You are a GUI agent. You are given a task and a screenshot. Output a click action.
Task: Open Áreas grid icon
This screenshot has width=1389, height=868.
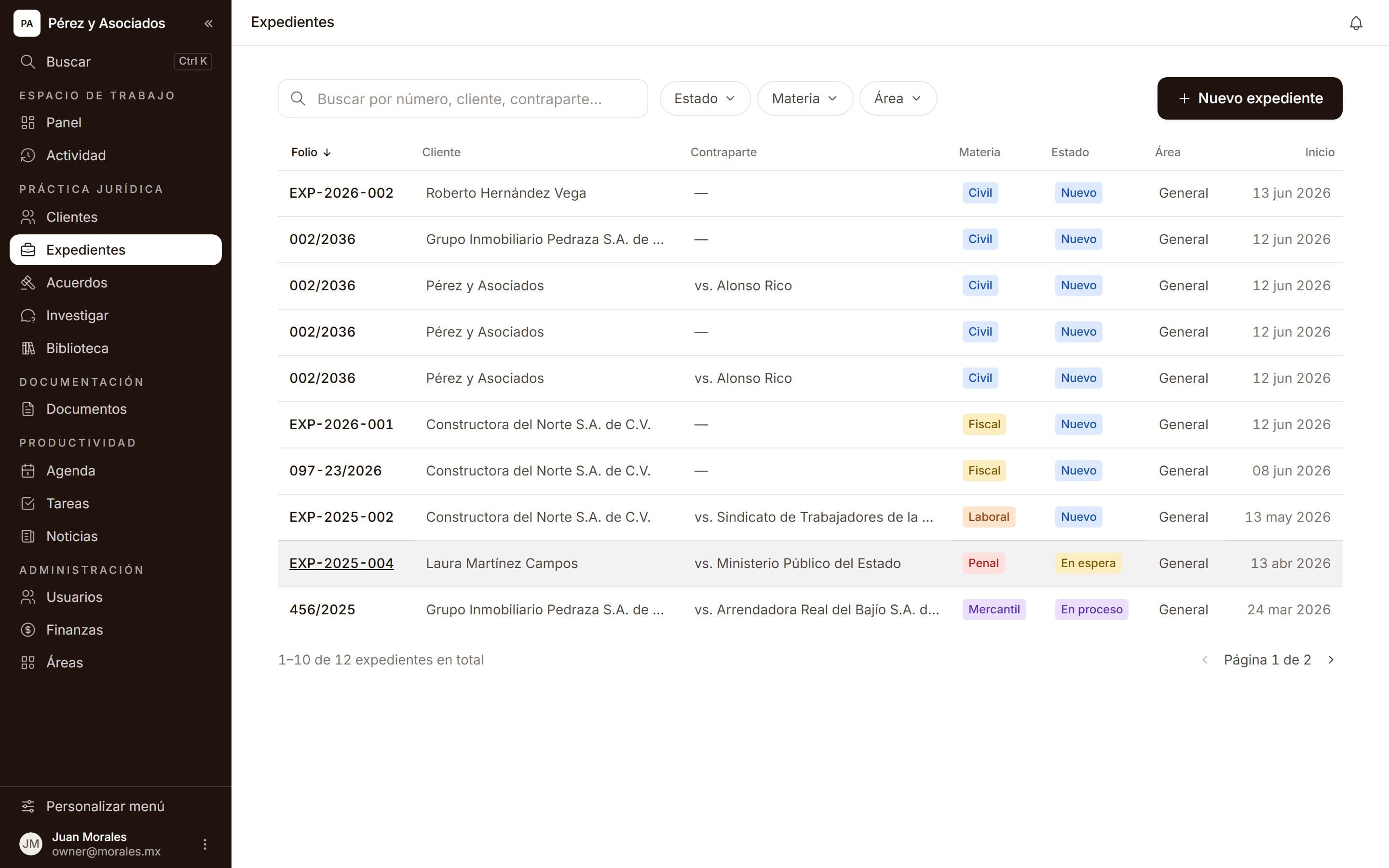click(27, 663)
